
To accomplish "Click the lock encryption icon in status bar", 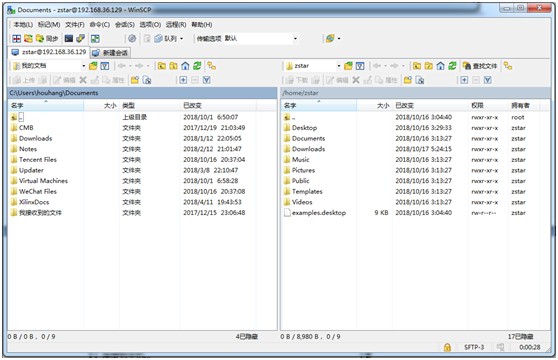I will click(447, 347).
